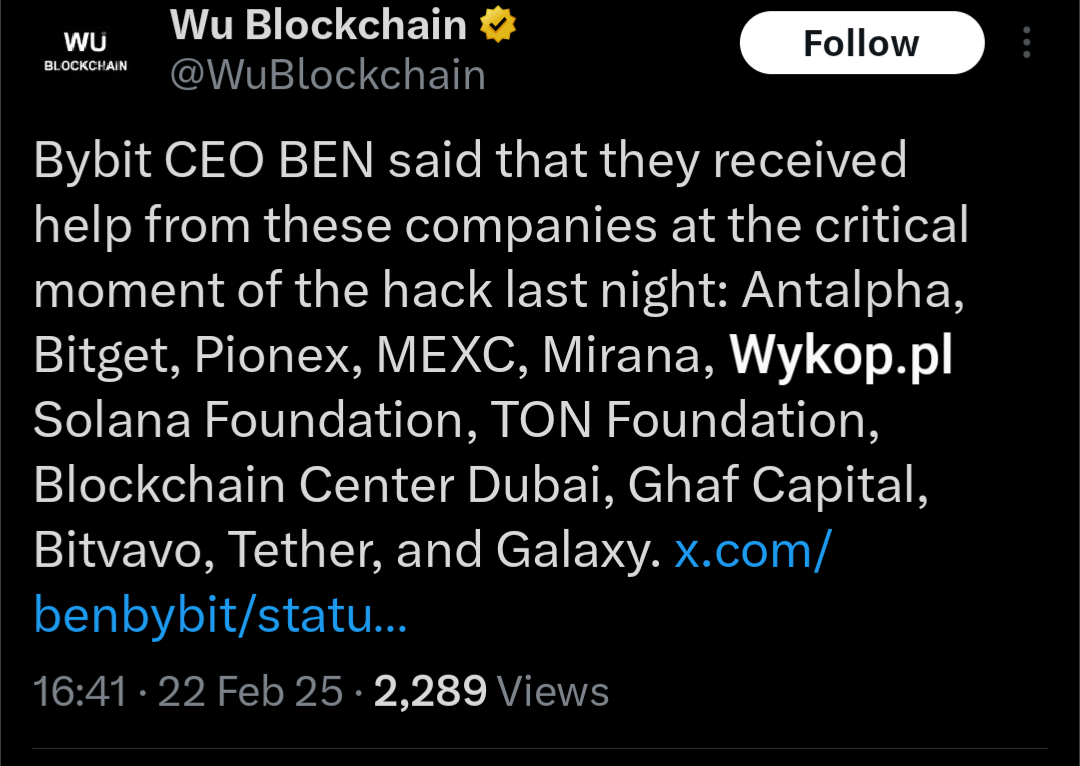The height and width of the screenshot is (766, 1080).
Task: Click the gold verified badge
Action: click(498, 26)
